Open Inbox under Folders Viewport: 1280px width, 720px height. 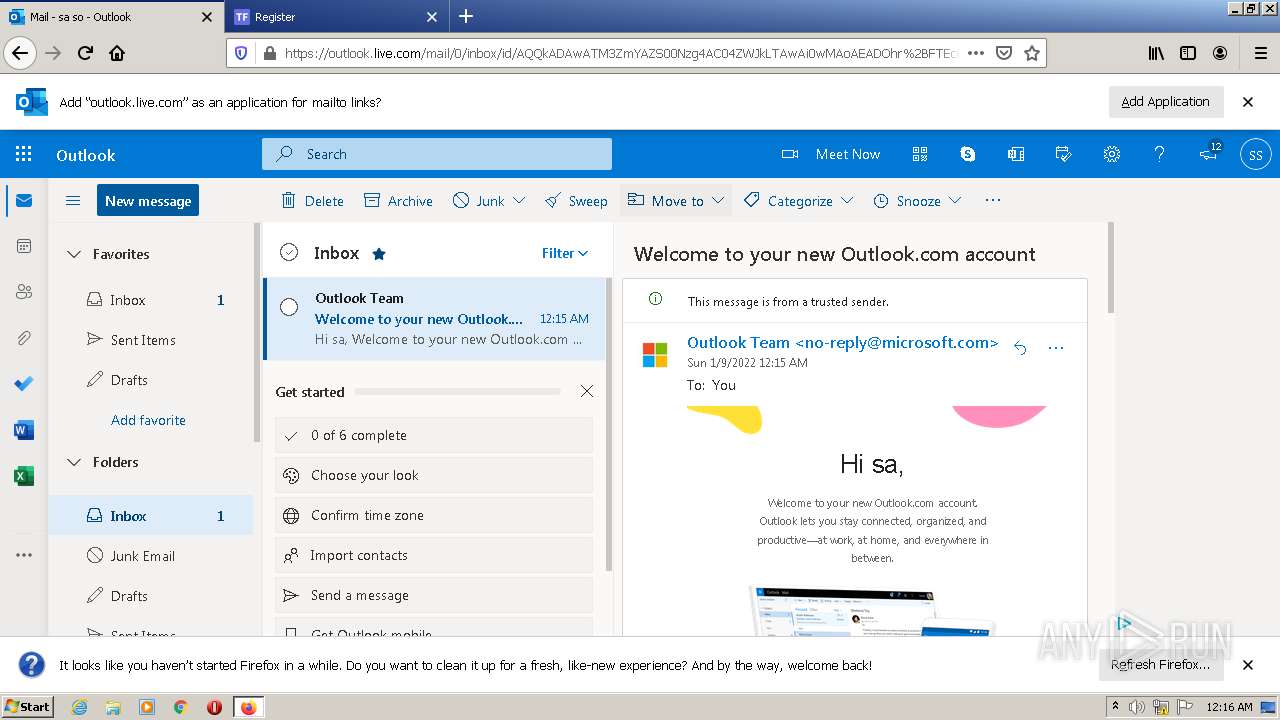click(151, 516)
